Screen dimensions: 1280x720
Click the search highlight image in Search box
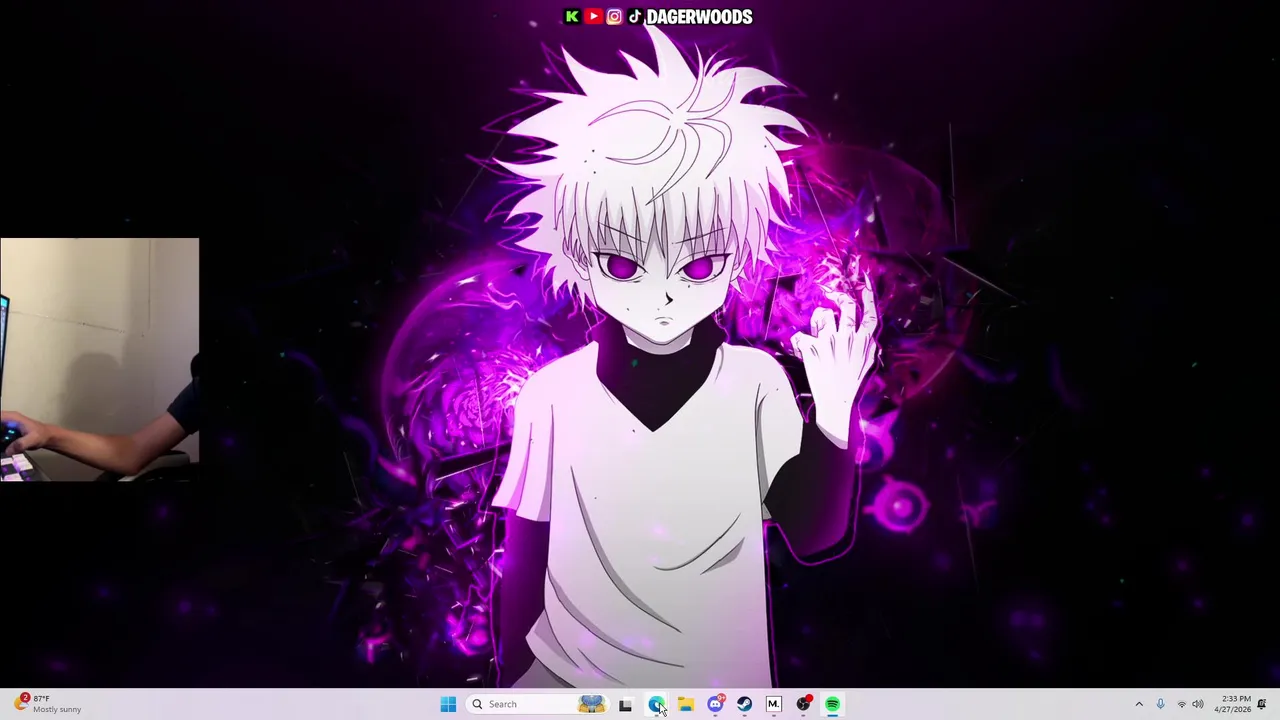[x=591, y=704]
